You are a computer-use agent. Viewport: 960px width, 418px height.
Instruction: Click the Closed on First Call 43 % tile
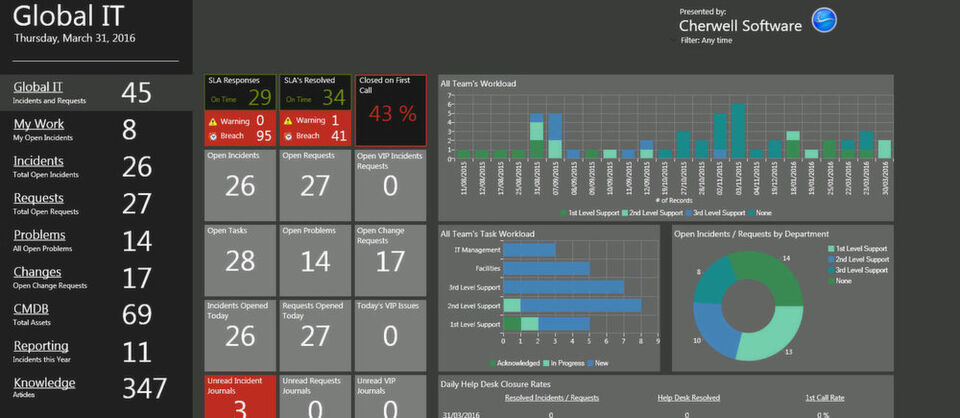tap(391, 111)
